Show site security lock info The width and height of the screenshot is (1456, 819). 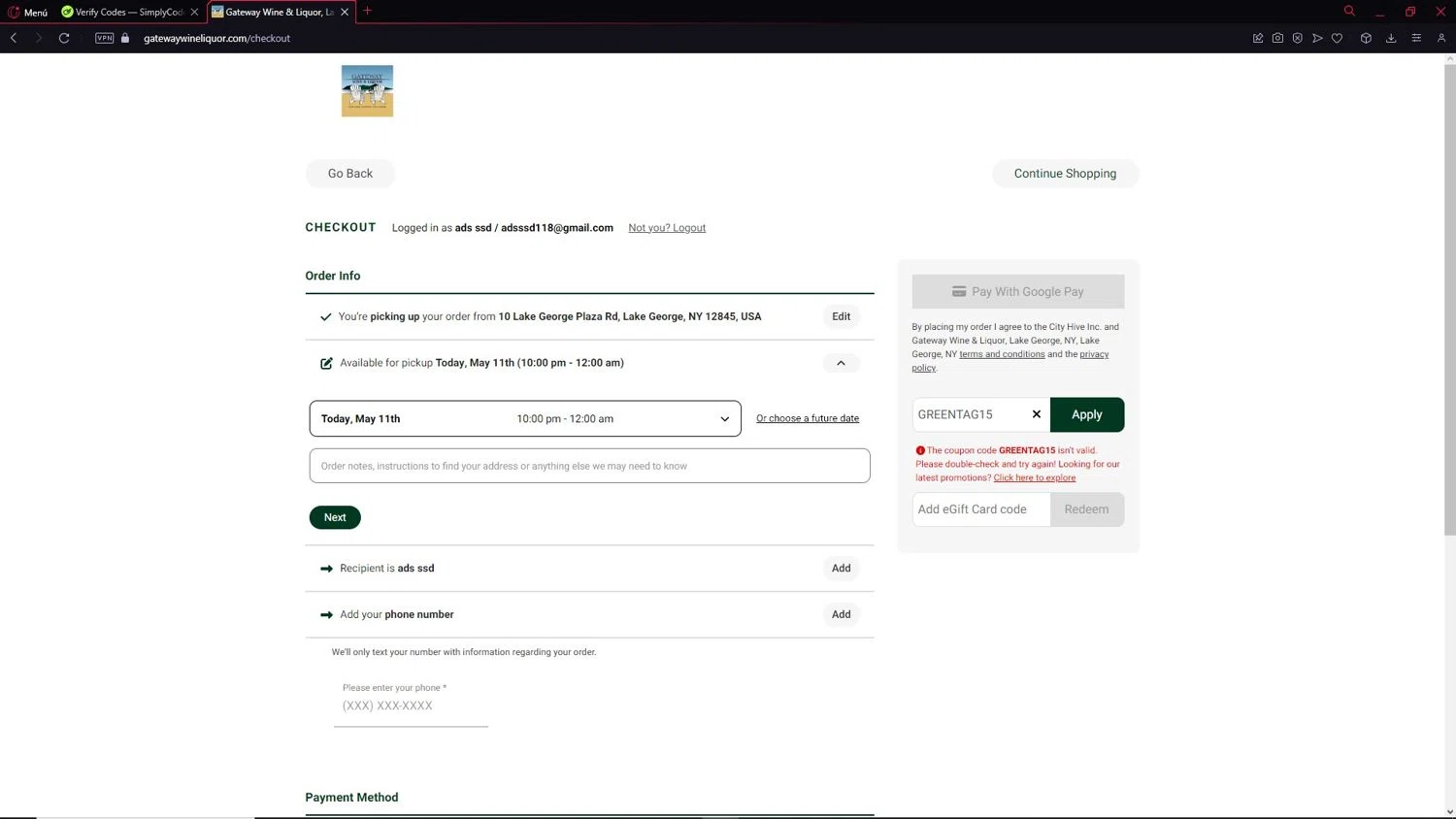point(125,38)
